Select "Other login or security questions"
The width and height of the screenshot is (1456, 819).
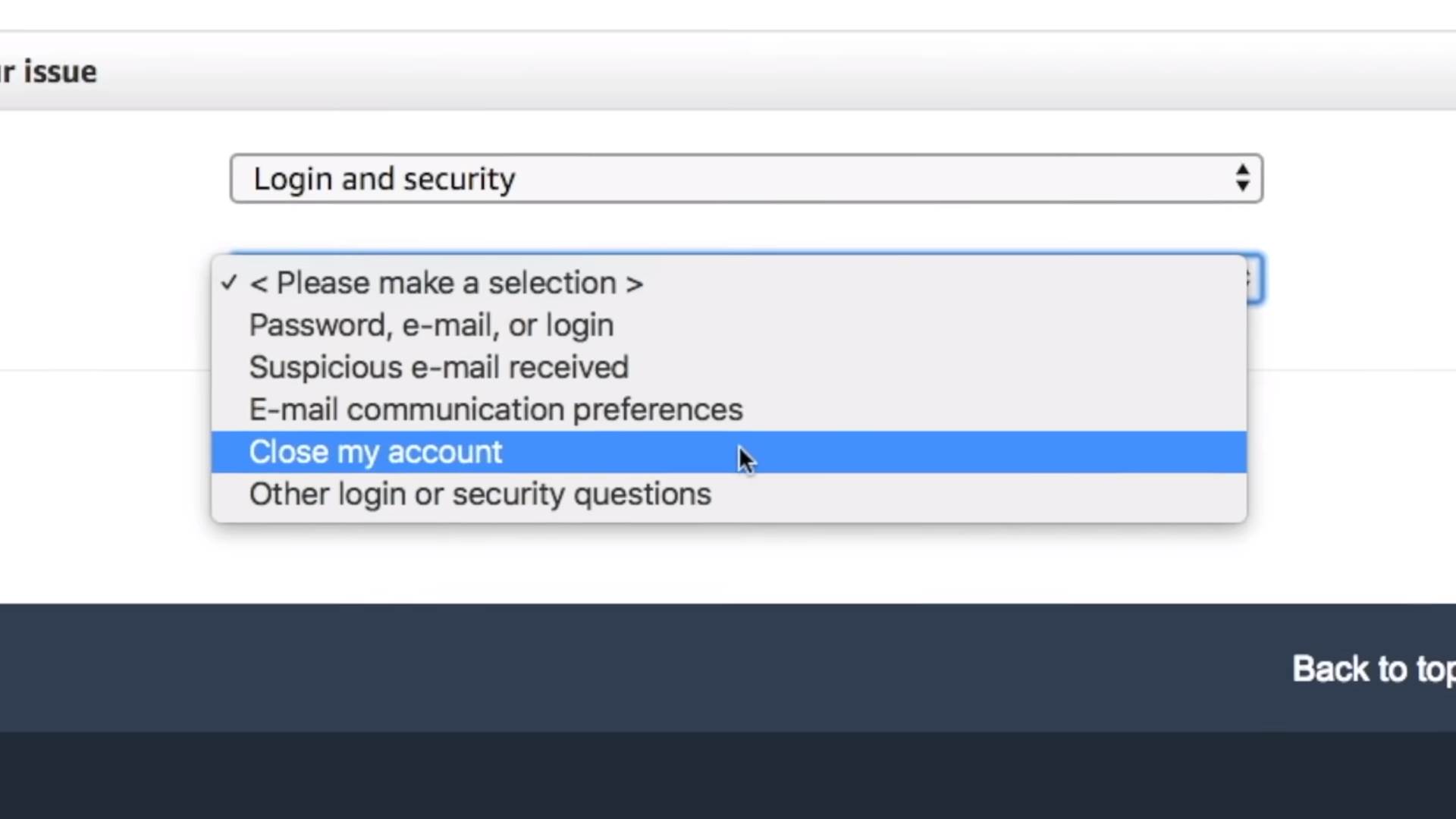[x=480, y=494]
